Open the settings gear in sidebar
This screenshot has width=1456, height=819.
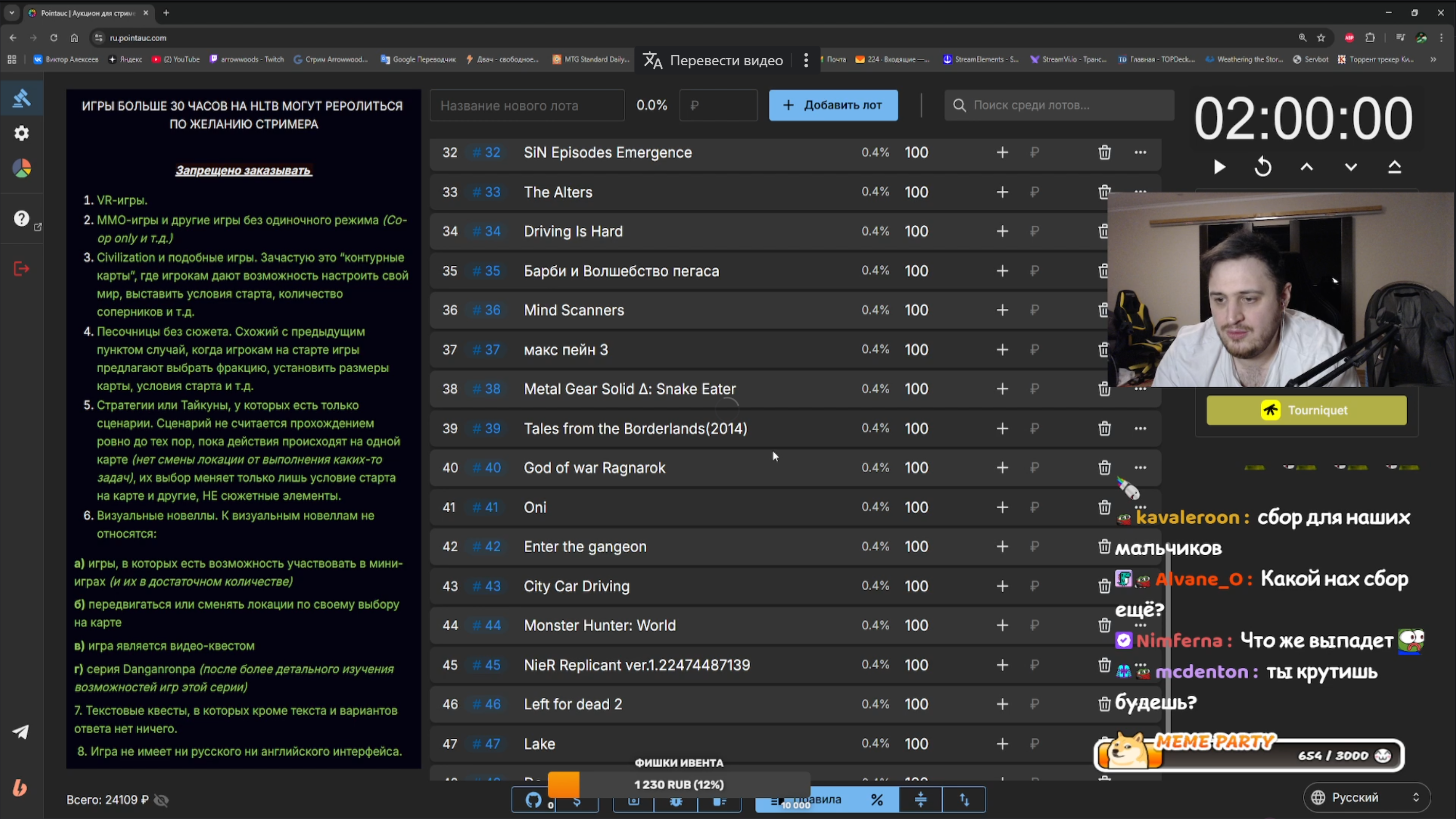click(x=22, y=133)
